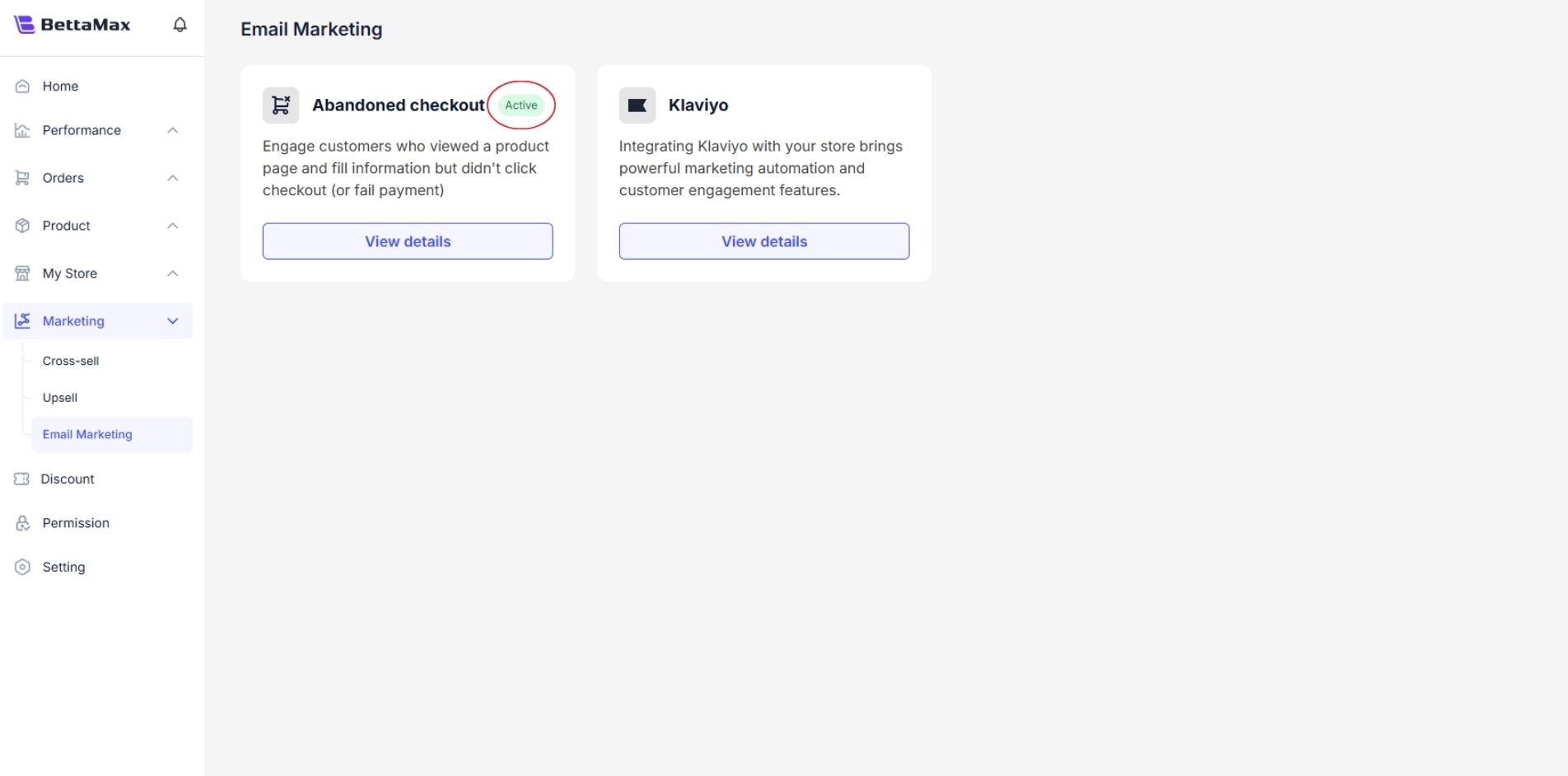The width and height of the screenshot is (1568, 776).
Task: Expand the Orders section chevron
Action: (x=173, y=178)
